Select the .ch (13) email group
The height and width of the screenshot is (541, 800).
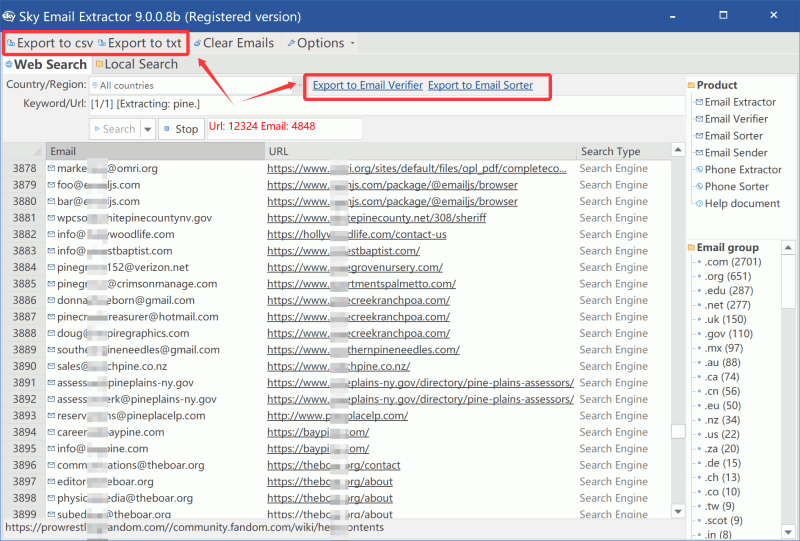tap(722, 477)
